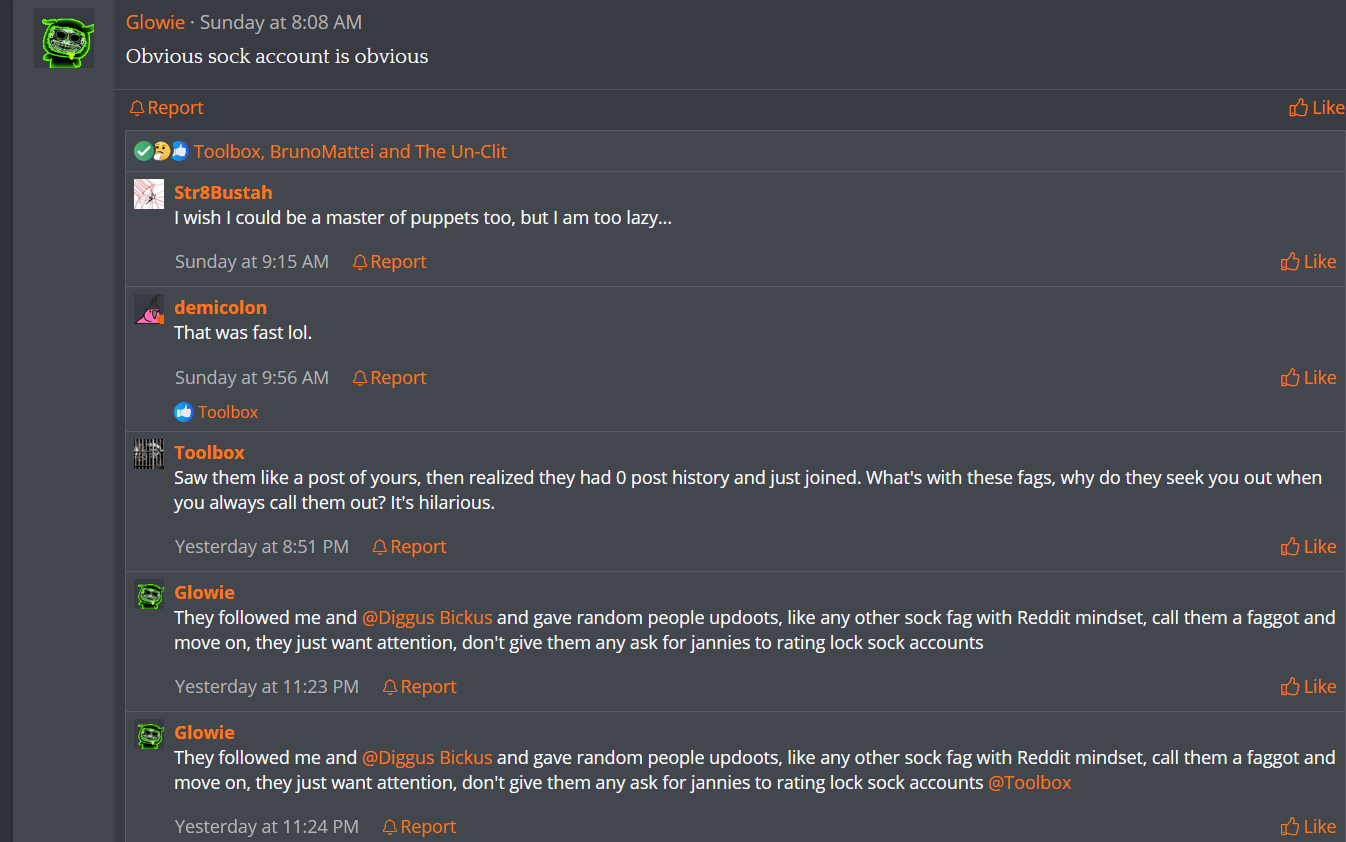The image size is (1346, 842).
Task: Like demicolon's "That was fast lol" comment
Action: coord(1308,378)
